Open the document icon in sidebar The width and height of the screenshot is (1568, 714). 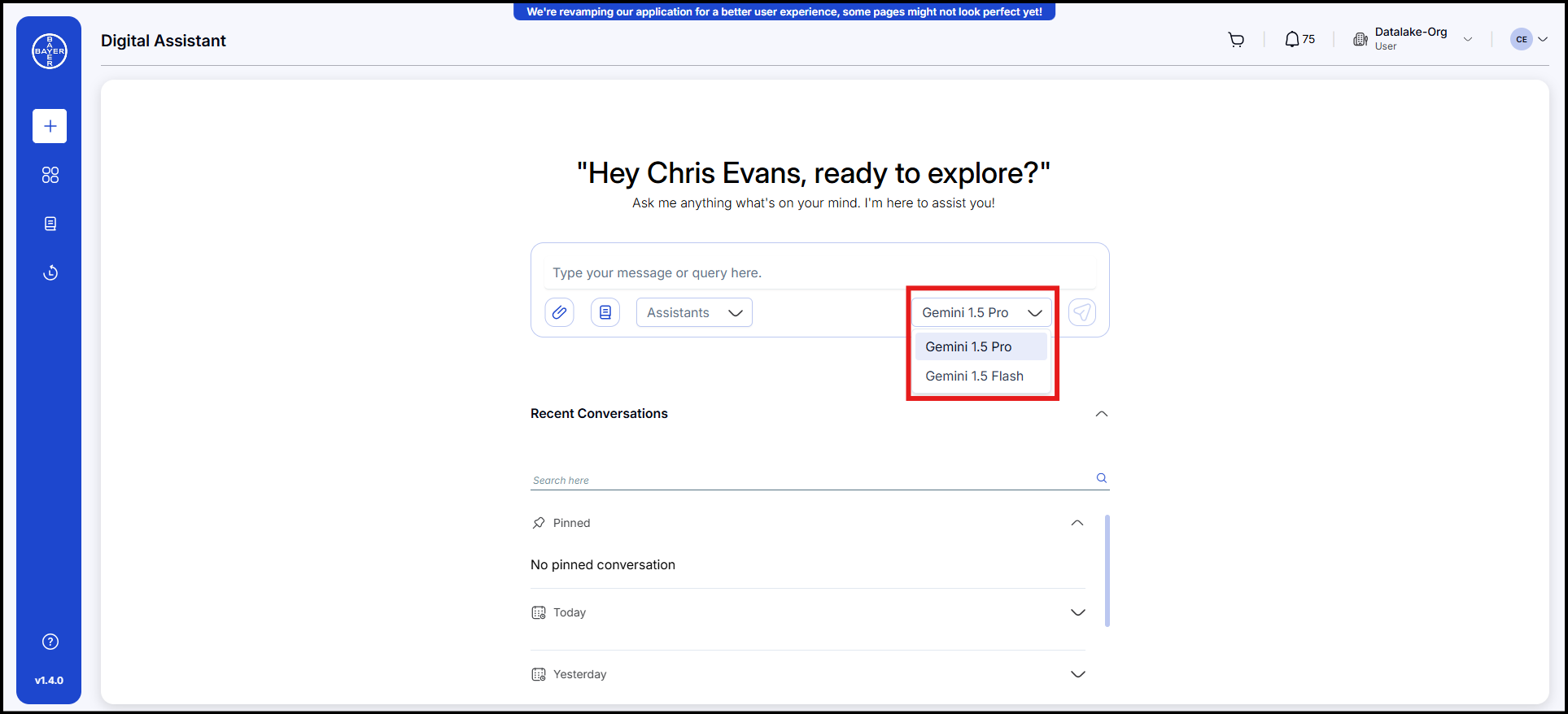(50, 224)
